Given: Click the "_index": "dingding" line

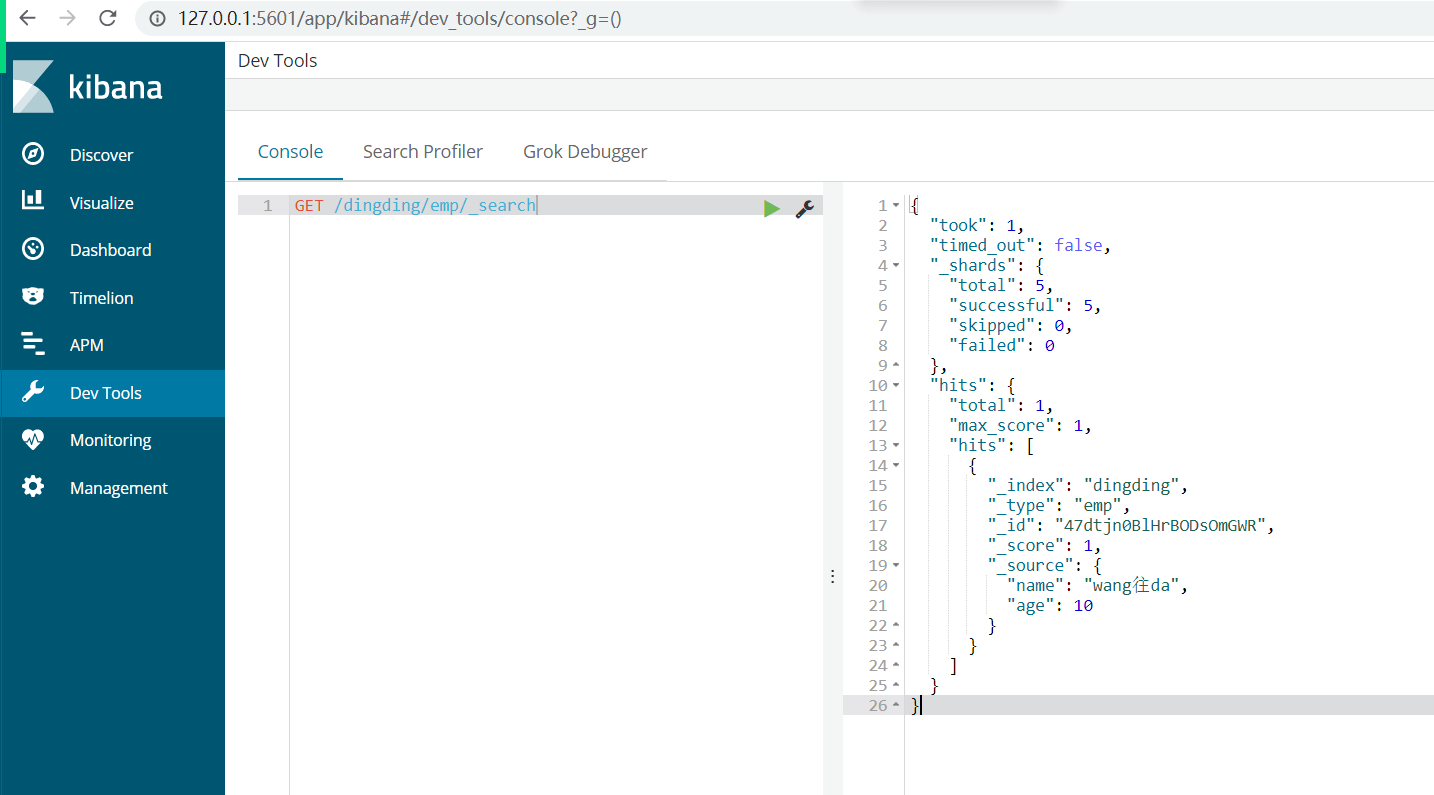Looking at the screenshot, I should pyautogui.click(x=1088, y=485).
